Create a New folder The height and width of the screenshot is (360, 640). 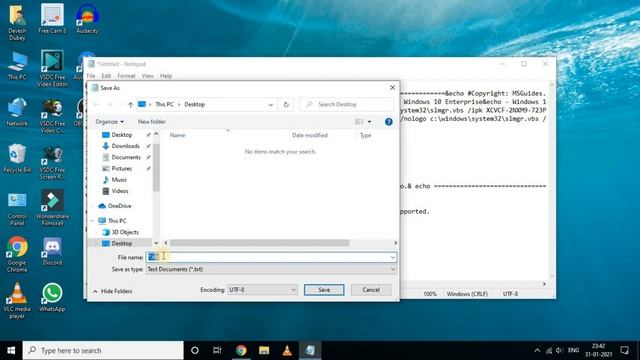(152, 122)
